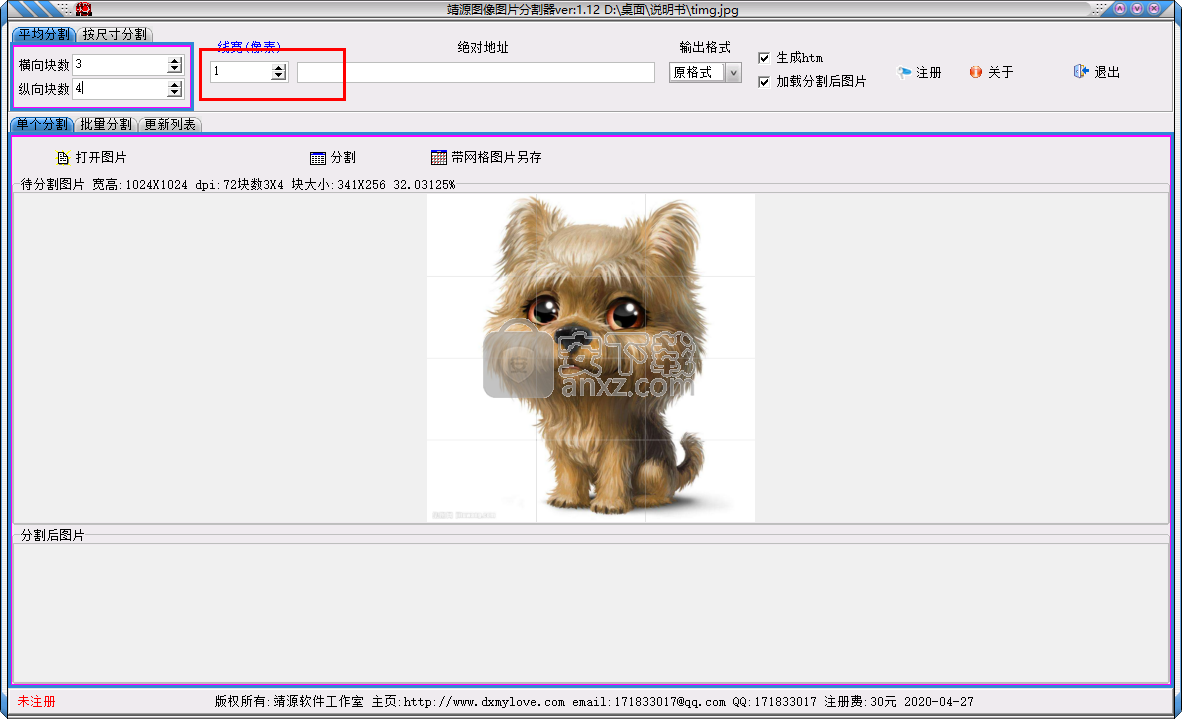This screenshot has height=719, width=1182.
Task: Click the homepage http://www.dxmylove.com text
Action: [x=484, y=702]
